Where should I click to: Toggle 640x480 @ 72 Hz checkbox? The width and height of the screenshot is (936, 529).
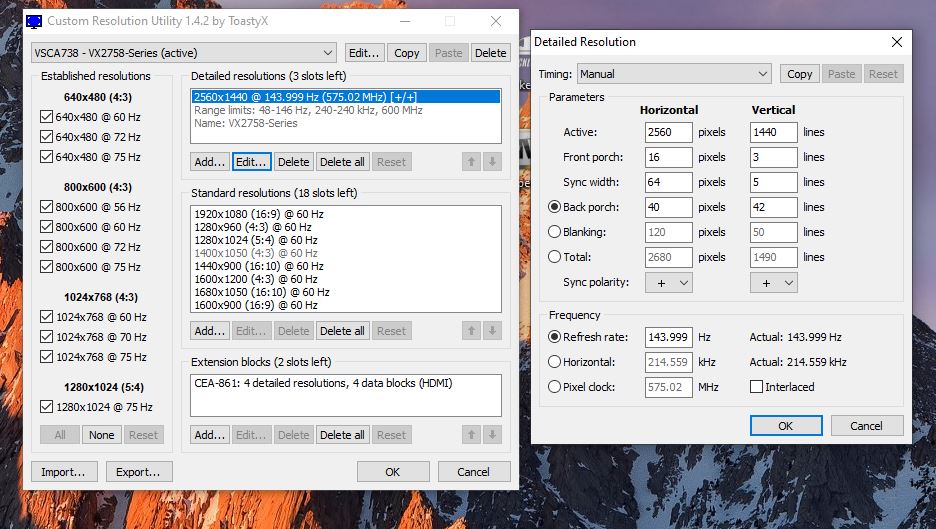47,137
